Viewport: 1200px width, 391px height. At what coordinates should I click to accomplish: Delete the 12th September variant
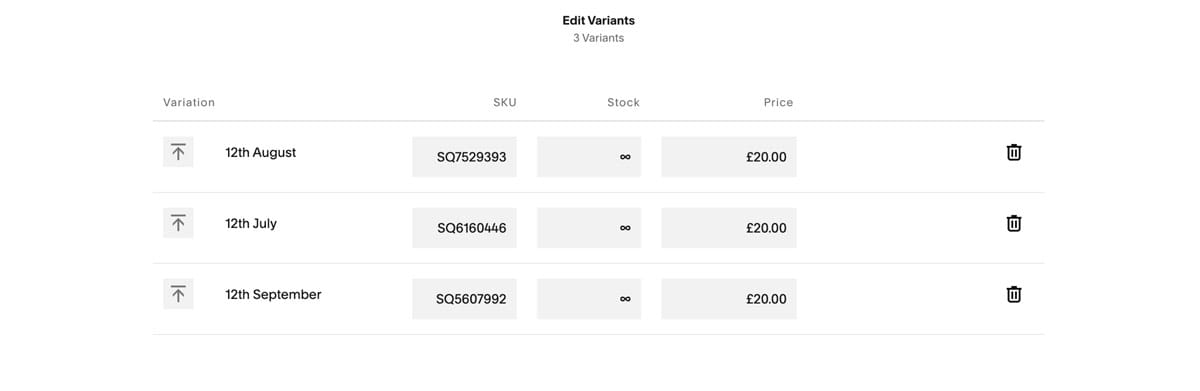click(1013, 294)
